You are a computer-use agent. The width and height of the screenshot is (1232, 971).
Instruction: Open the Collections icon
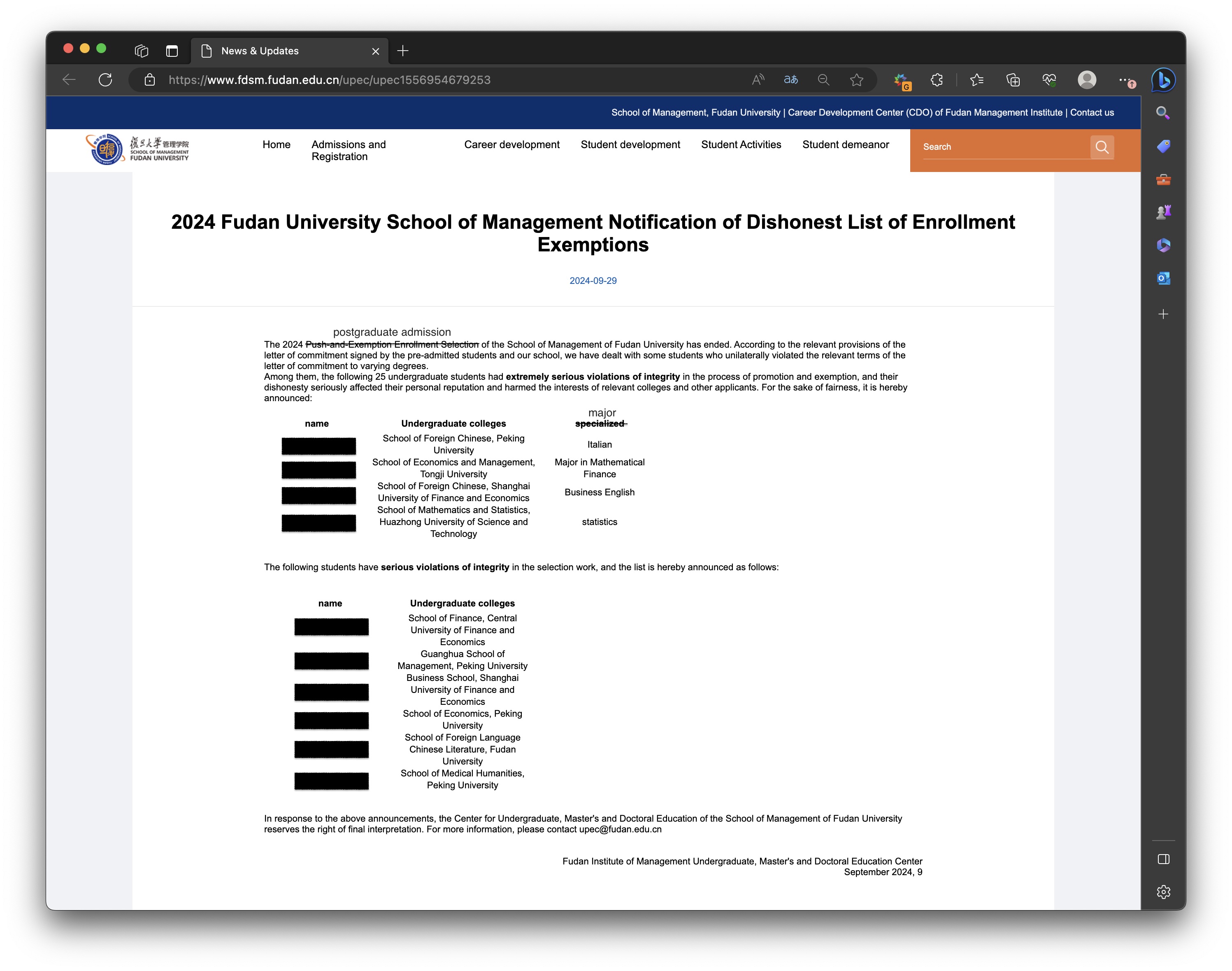tap(1013, 80)
